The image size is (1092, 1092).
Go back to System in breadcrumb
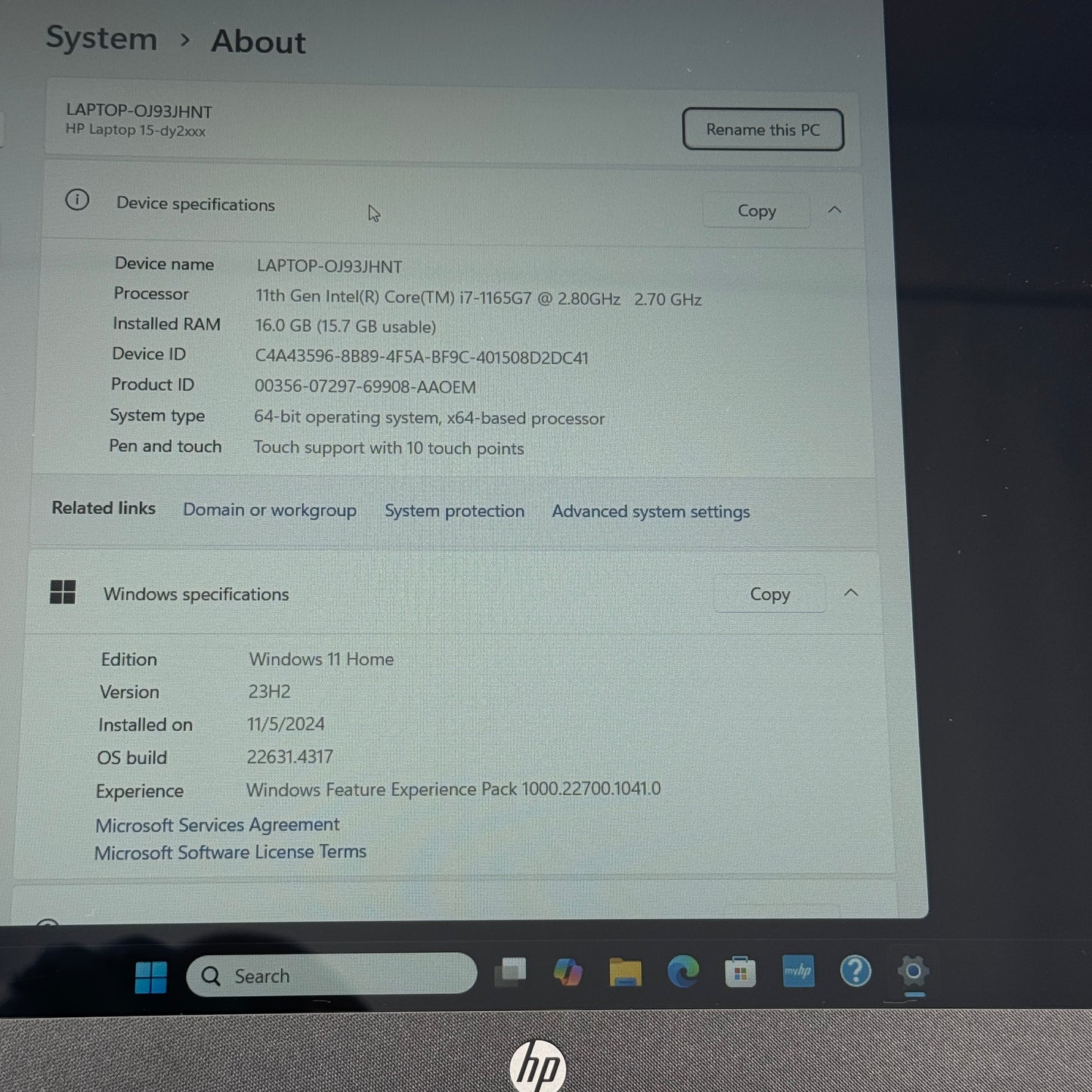(x=101, y=38)
